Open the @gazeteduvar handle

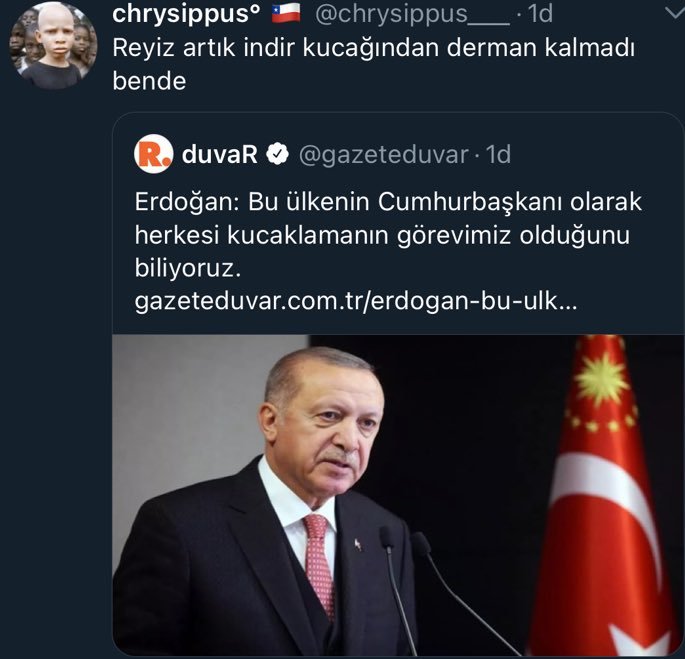pos(383,155)
